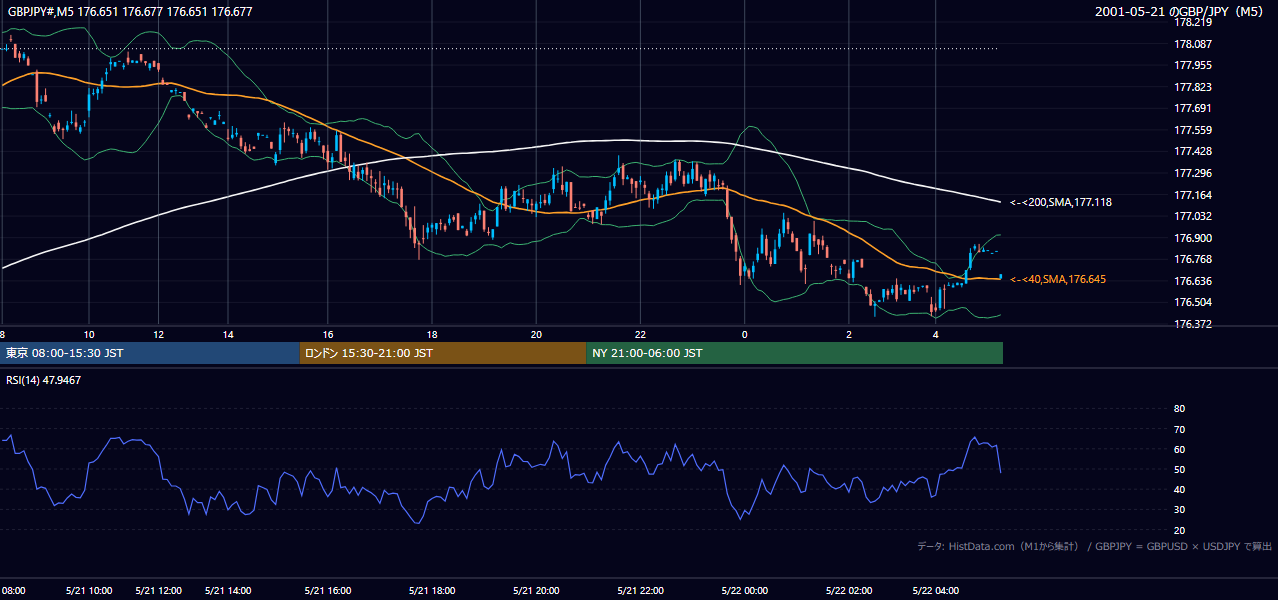Viewport: 1278px width, 600px height.
Task: Click the 5/21 14:00 time axis label
Action: (228, 591)
